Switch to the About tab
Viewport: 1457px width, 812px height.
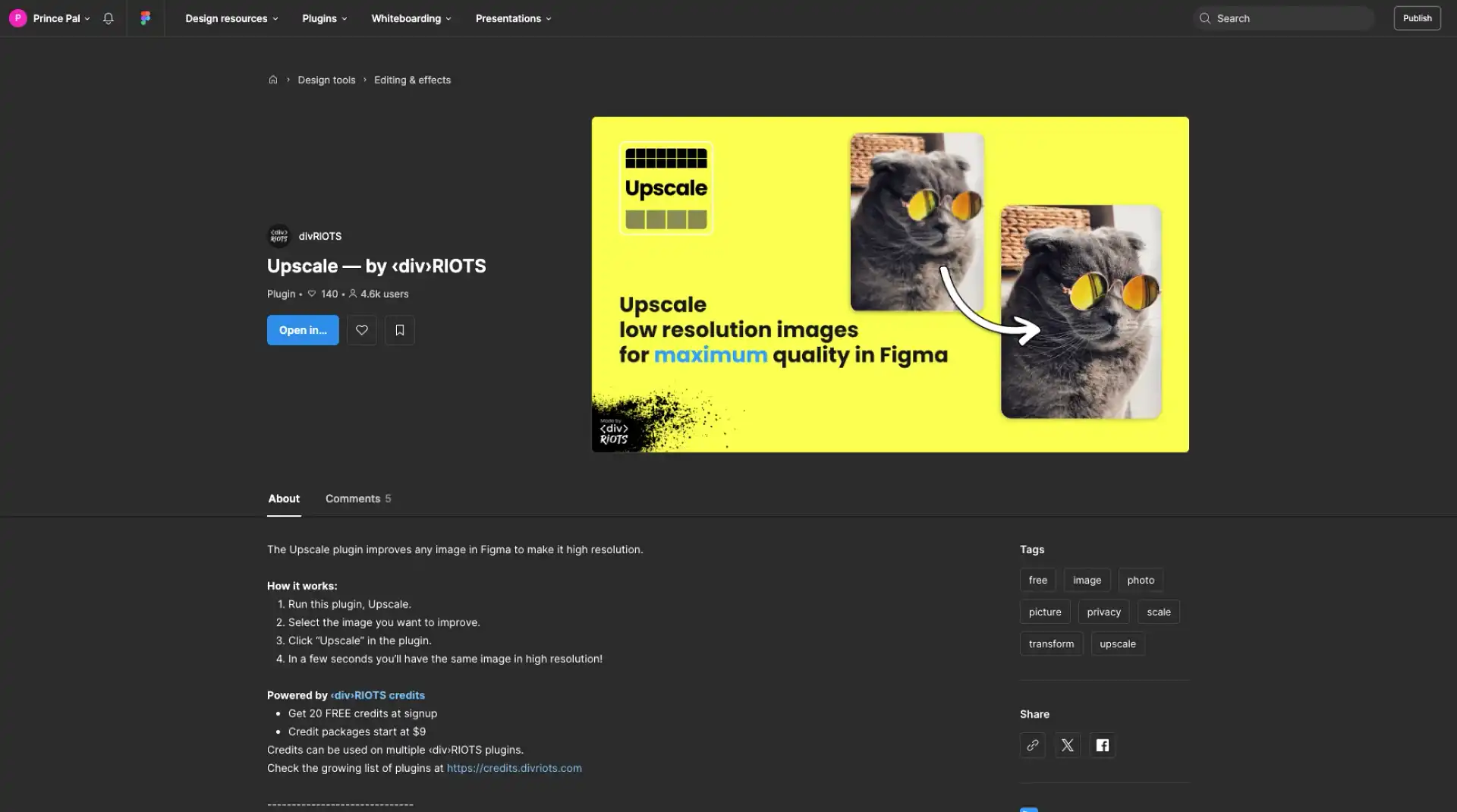coord(284,499)
